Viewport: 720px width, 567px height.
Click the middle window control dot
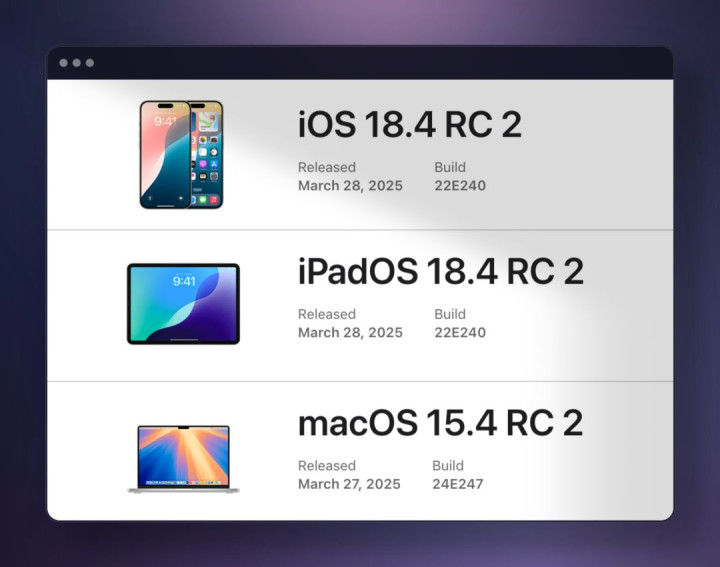click(77, 62)
